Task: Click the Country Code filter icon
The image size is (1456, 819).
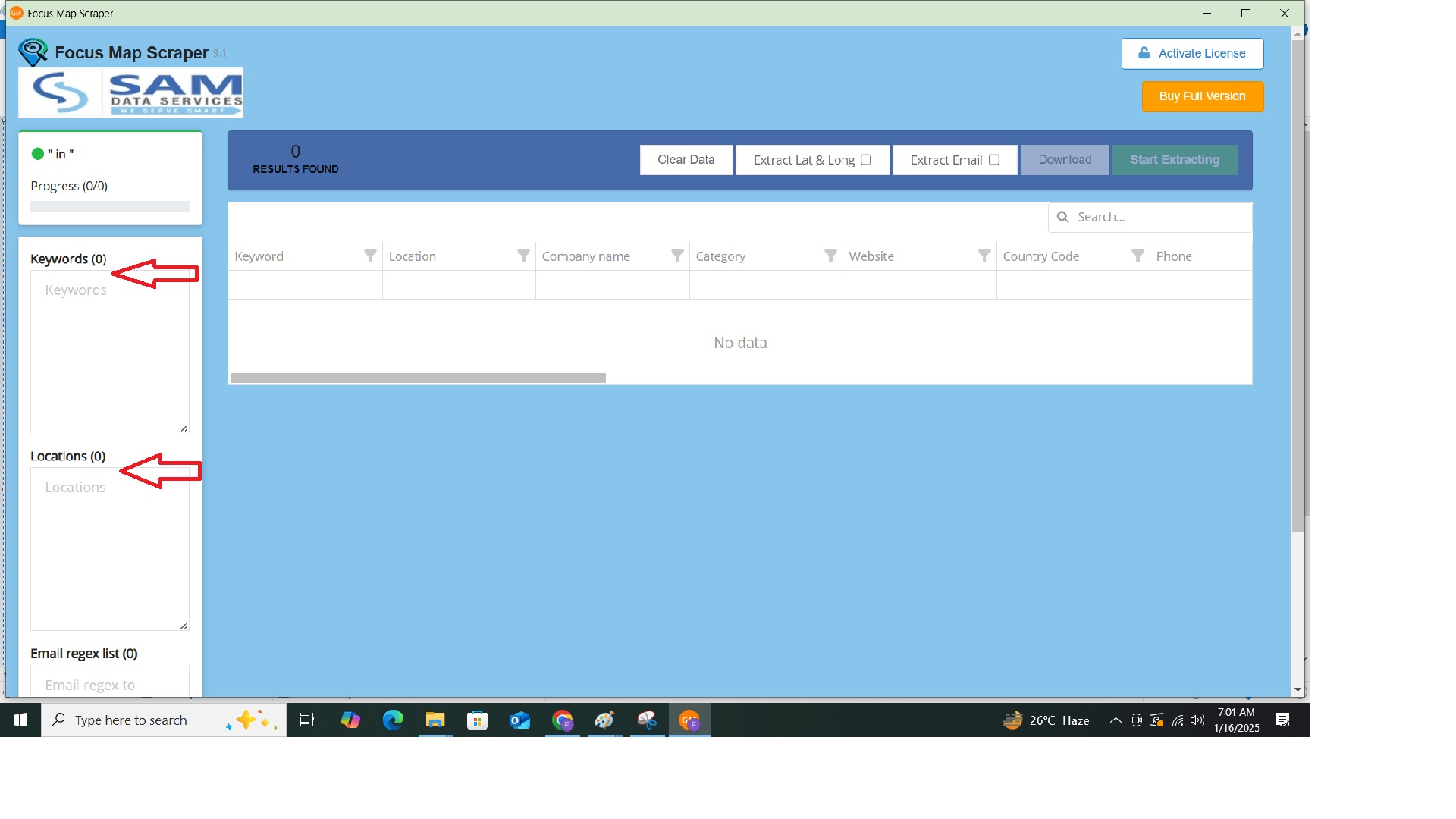Action: (1137, 256)
